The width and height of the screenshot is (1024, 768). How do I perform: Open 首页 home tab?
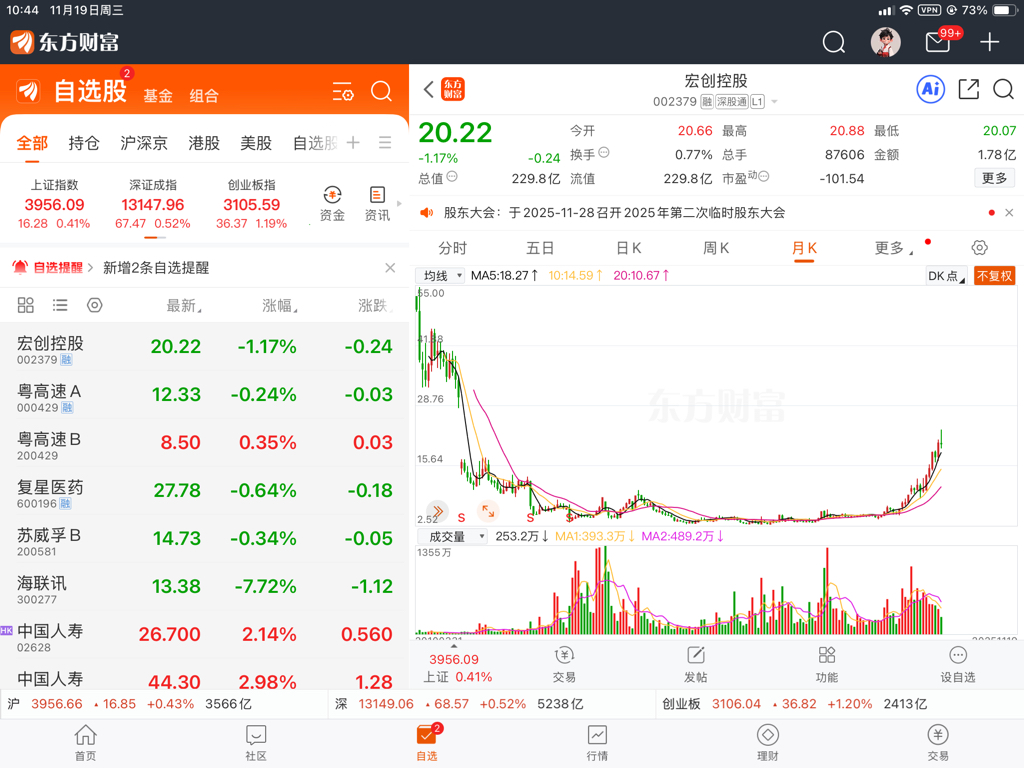86,743
